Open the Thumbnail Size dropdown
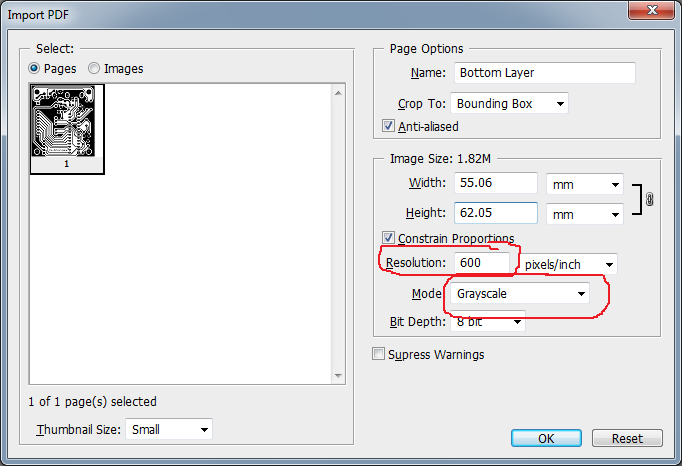 169,429
